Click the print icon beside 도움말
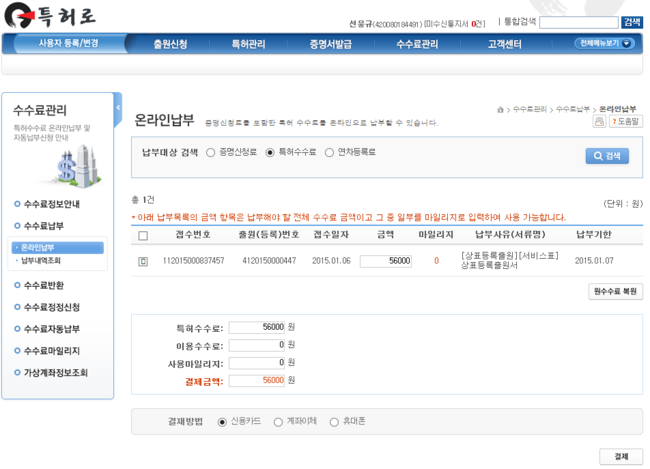 tap(598, 121)
